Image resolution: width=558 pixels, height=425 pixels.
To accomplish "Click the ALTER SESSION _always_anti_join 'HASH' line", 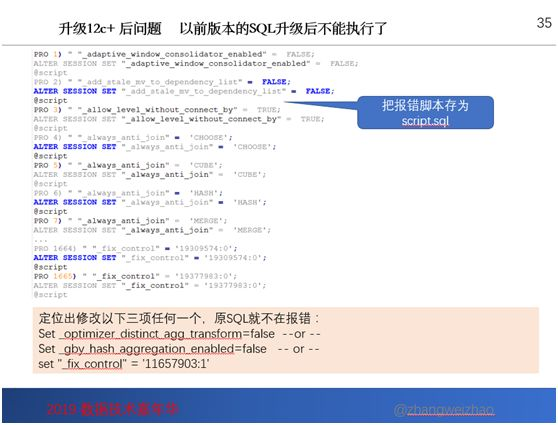I will [x=150, y=203].
